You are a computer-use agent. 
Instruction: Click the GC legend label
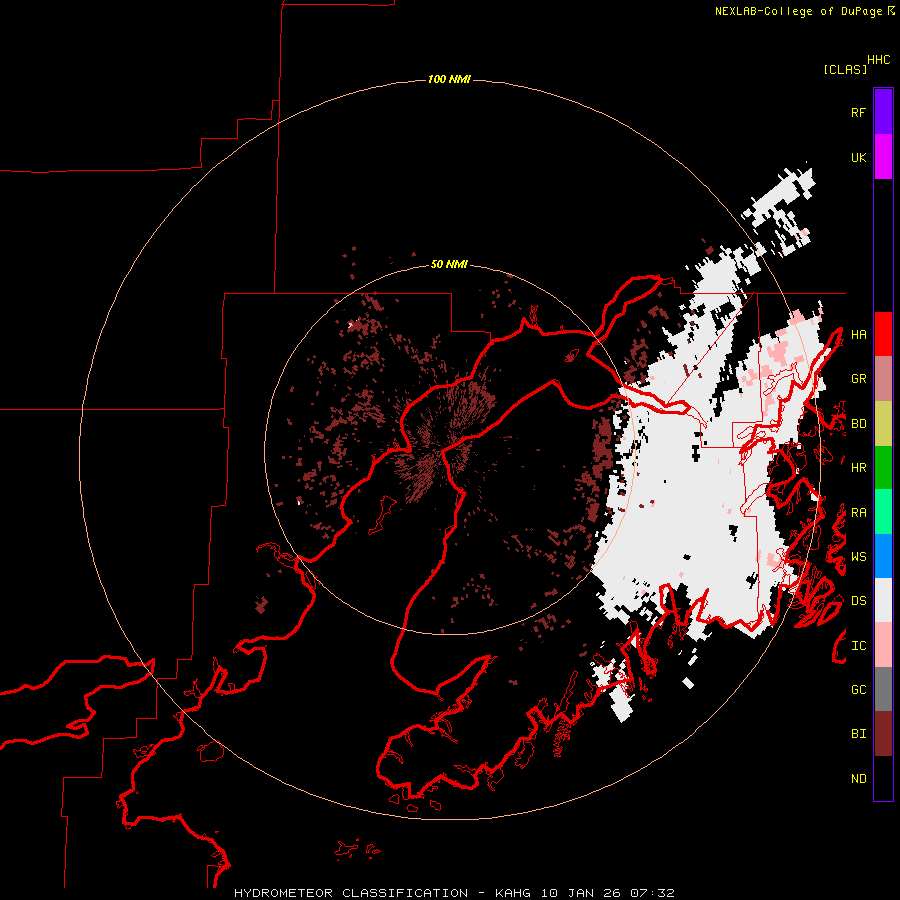(x=858, y=690)
